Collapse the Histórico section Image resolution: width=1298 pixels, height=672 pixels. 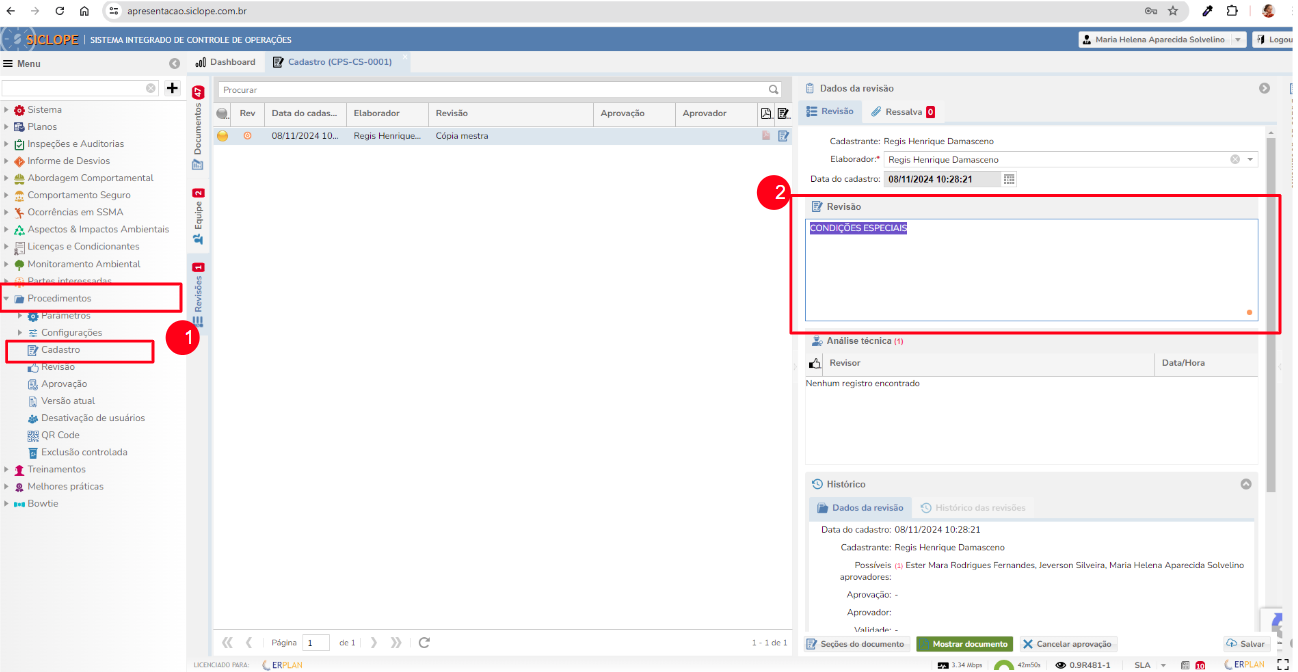pos(1246,484)
